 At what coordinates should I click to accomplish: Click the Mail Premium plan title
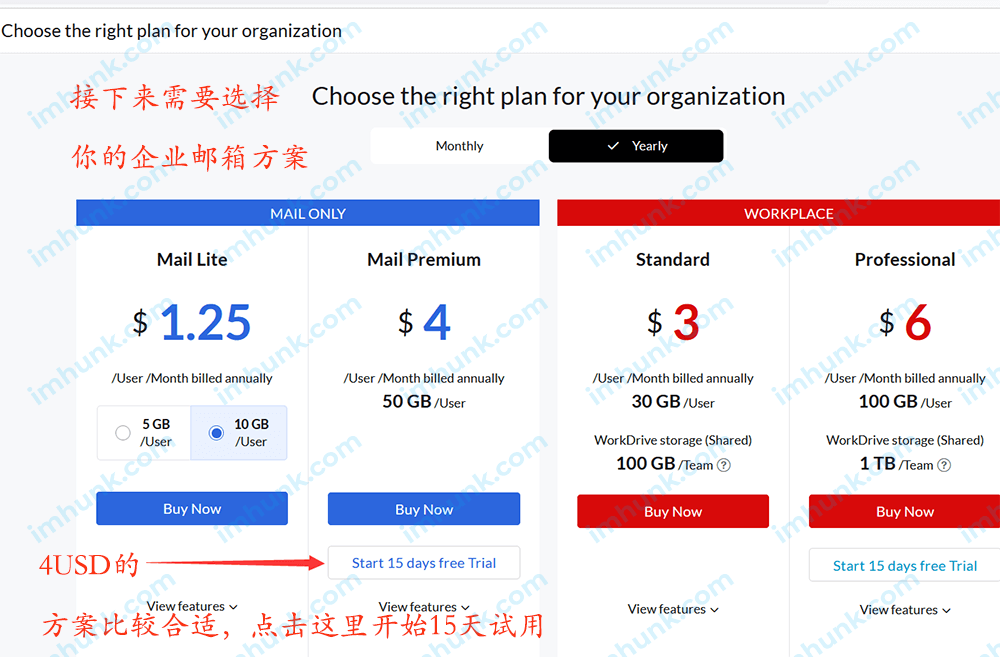[424, 260]
